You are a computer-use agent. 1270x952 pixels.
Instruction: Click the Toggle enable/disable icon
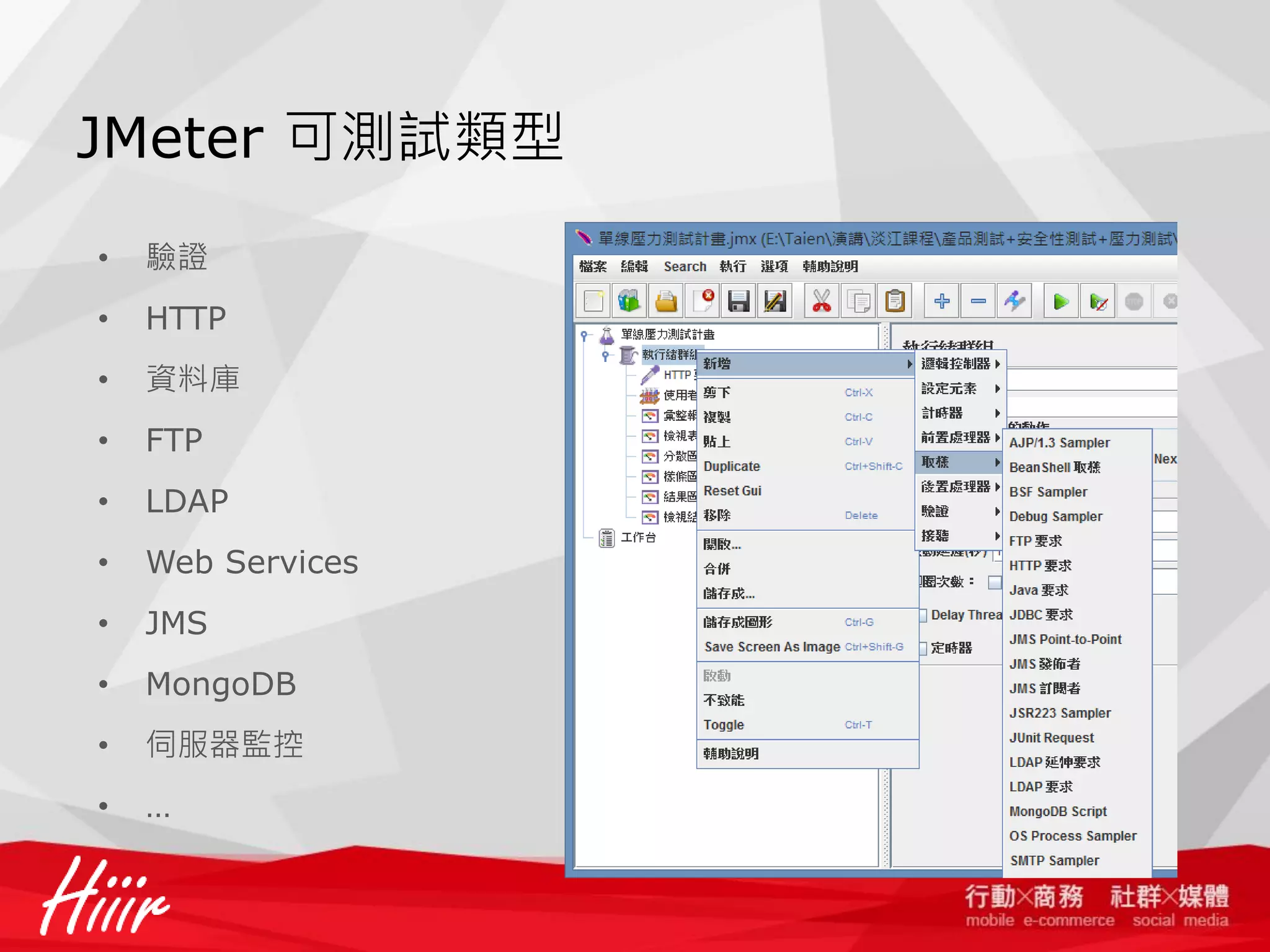[x=1015, y=301]
